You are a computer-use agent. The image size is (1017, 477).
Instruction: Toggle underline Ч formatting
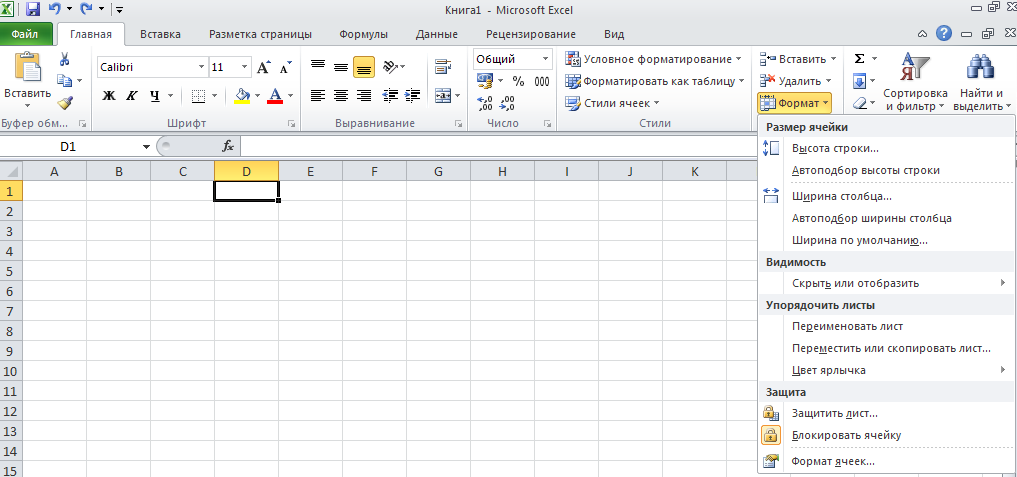pyautogui.click(x=154, y=96)
